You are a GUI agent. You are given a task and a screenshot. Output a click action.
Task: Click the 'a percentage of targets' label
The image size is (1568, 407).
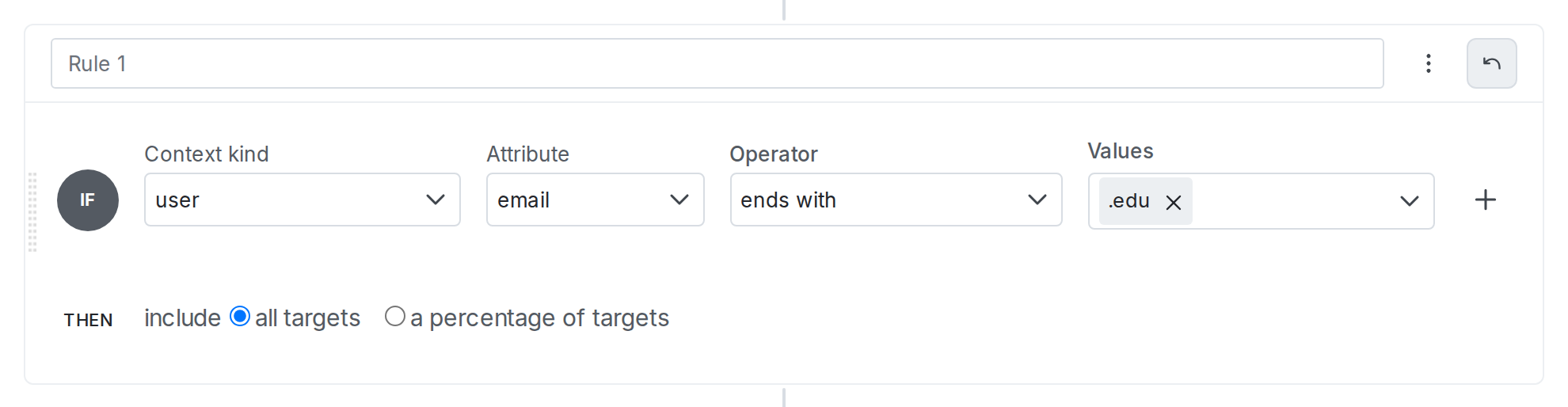539,318
